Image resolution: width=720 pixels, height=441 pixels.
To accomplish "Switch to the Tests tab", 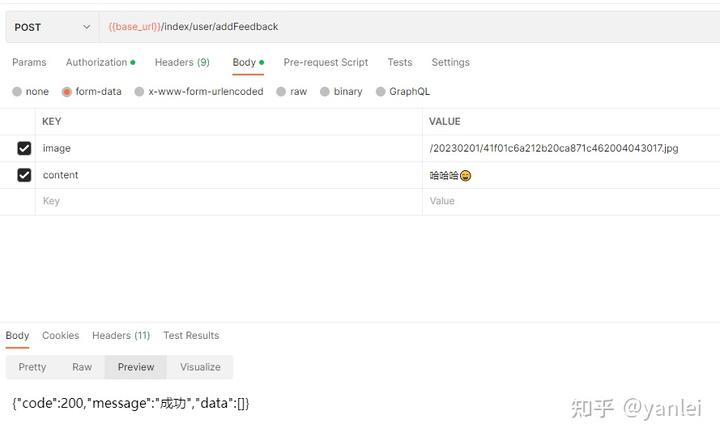I will (x=399, y=62).
